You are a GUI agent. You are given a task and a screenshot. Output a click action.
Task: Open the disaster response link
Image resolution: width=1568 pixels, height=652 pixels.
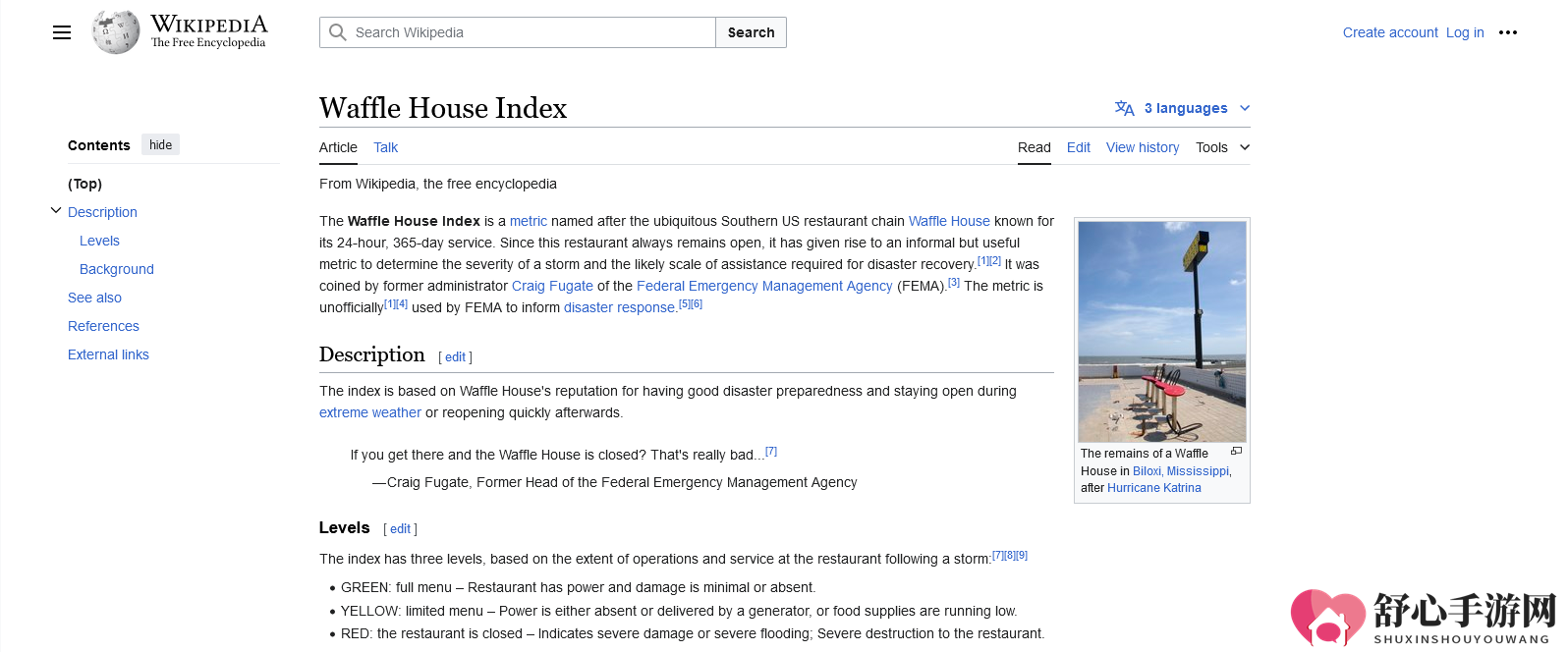coord(620,307)
